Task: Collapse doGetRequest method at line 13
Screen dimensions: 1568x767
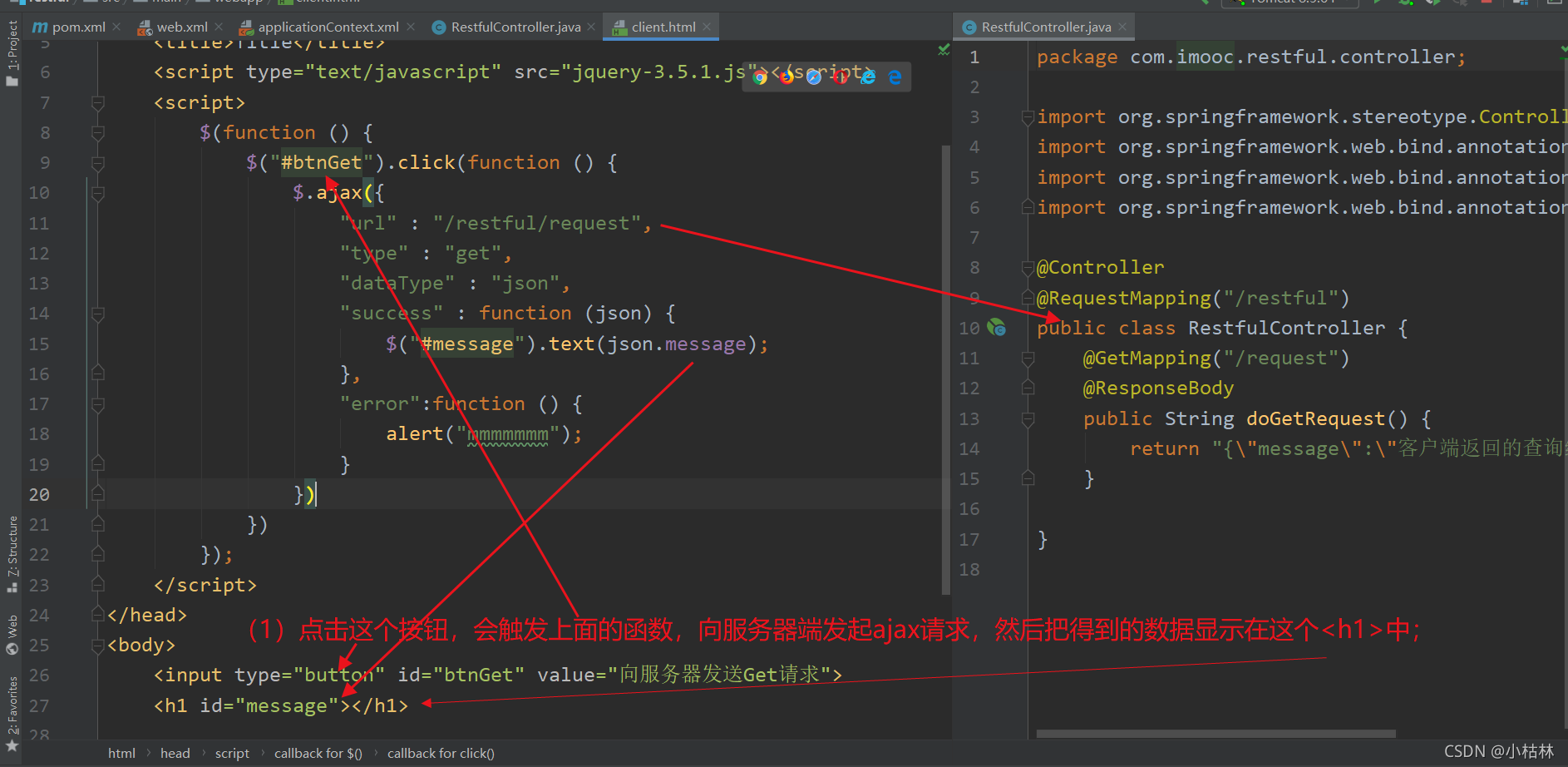Action: [1028, 418]
